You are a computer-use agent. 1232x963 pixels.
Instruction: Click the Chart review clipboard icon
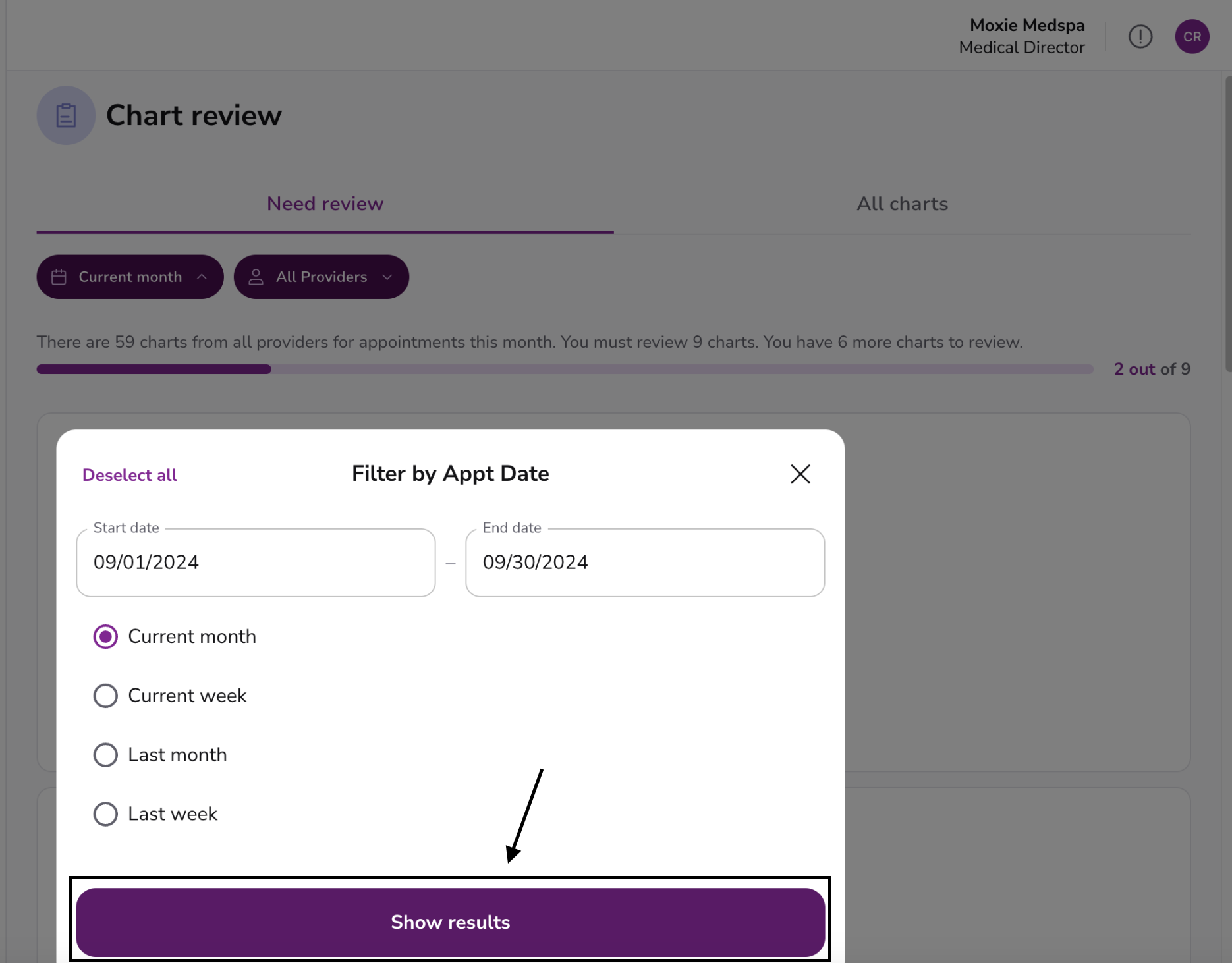pos(66,115)
